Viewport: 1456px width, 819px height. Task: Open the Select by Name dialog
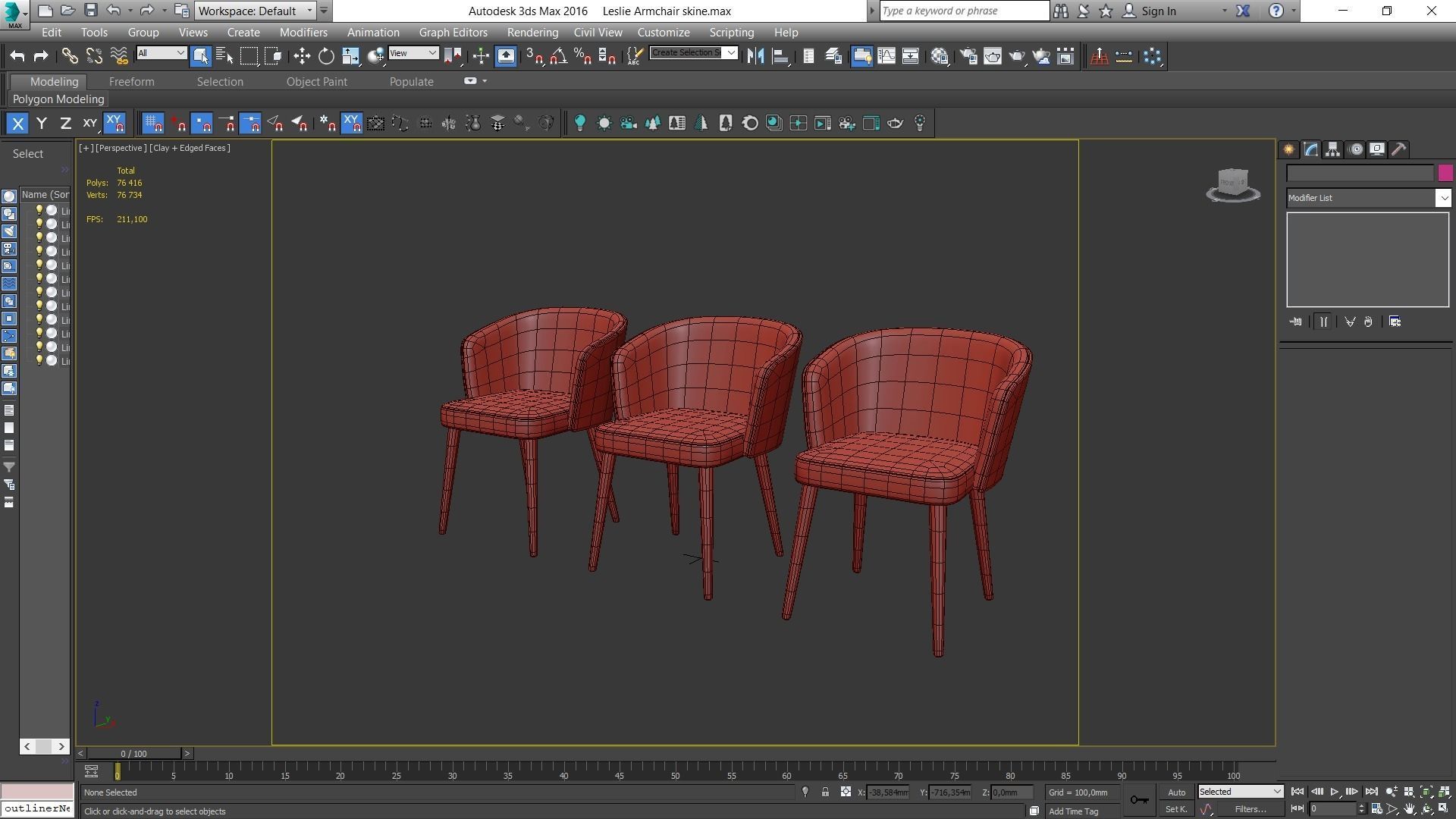(224, 56)
